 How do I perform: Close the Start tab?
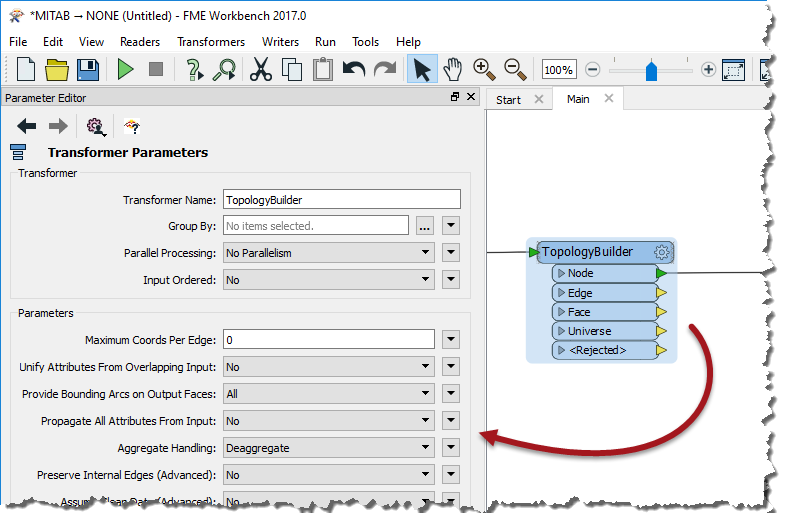[x=539, y=99]
